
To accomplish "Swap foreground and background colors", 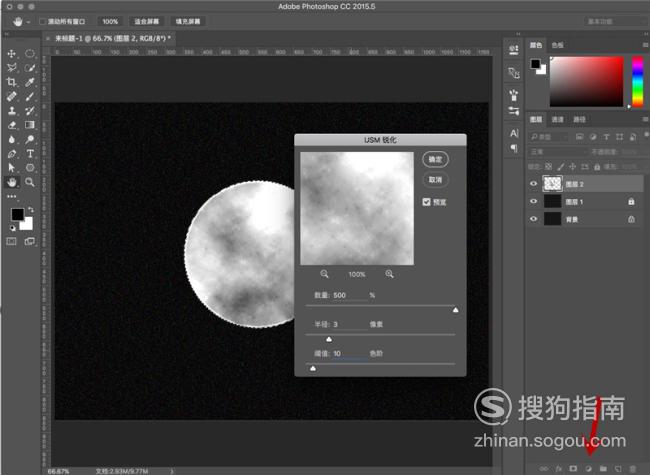I will click(x=31, y=210).
